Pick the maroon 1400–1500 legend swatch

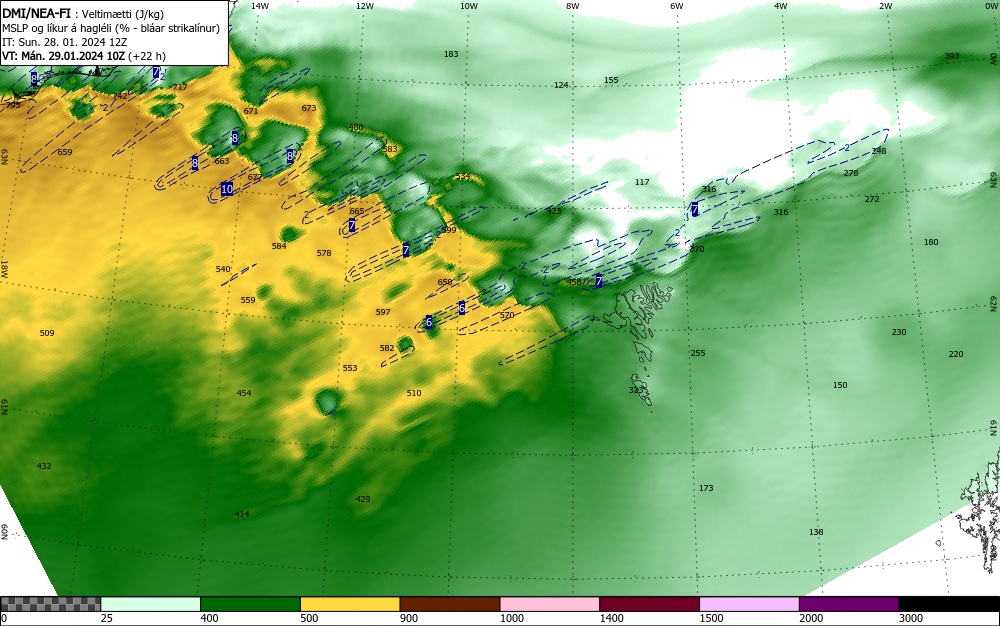pos(649,604)
